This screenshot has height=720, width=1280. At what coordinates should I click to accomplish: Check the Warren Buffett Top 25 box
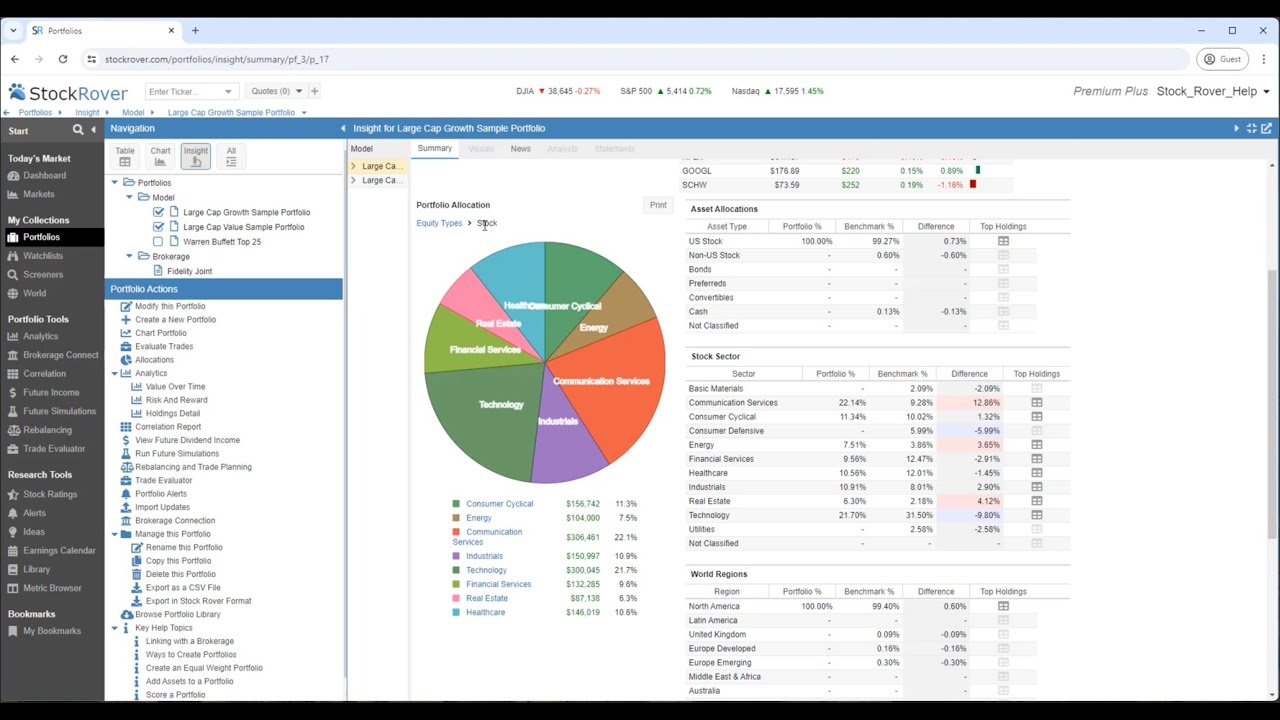158,242
